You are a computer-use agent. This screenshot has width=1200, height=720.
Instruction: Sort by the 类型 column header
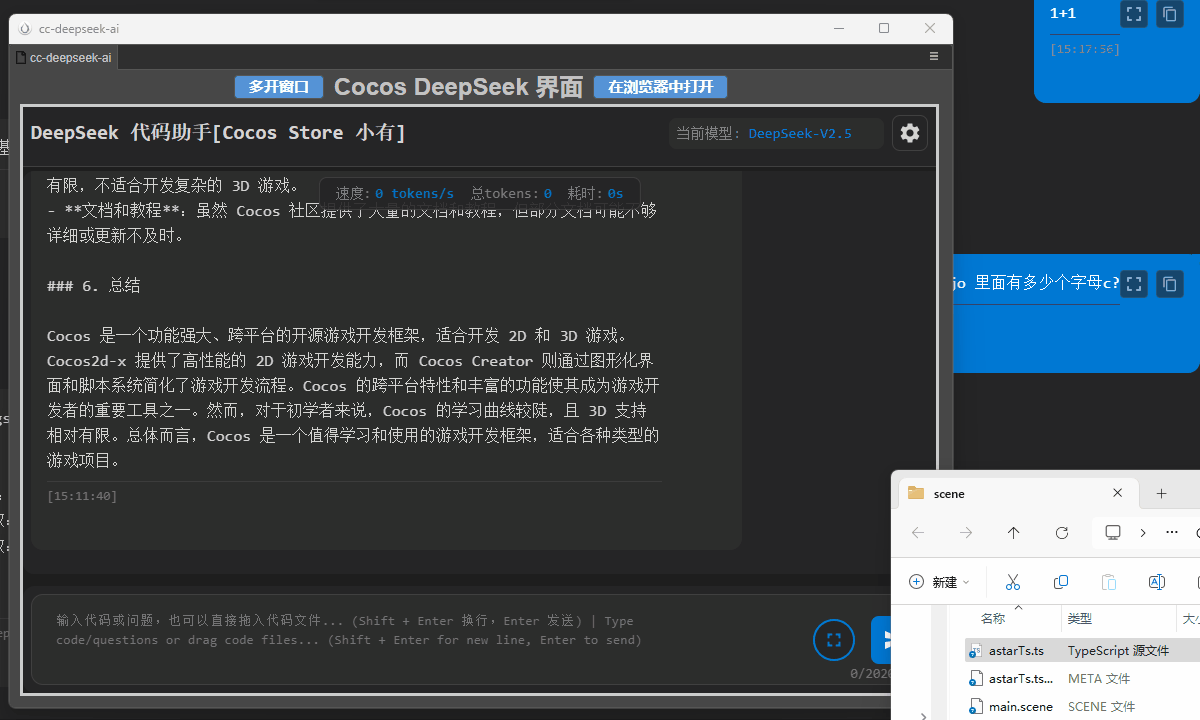pos(1080,619)
